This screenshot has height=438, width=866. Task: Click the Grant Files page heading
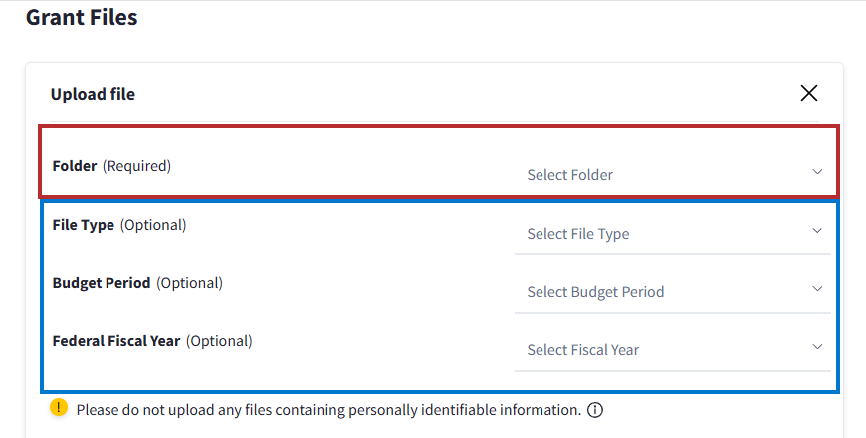pos(81,17)
